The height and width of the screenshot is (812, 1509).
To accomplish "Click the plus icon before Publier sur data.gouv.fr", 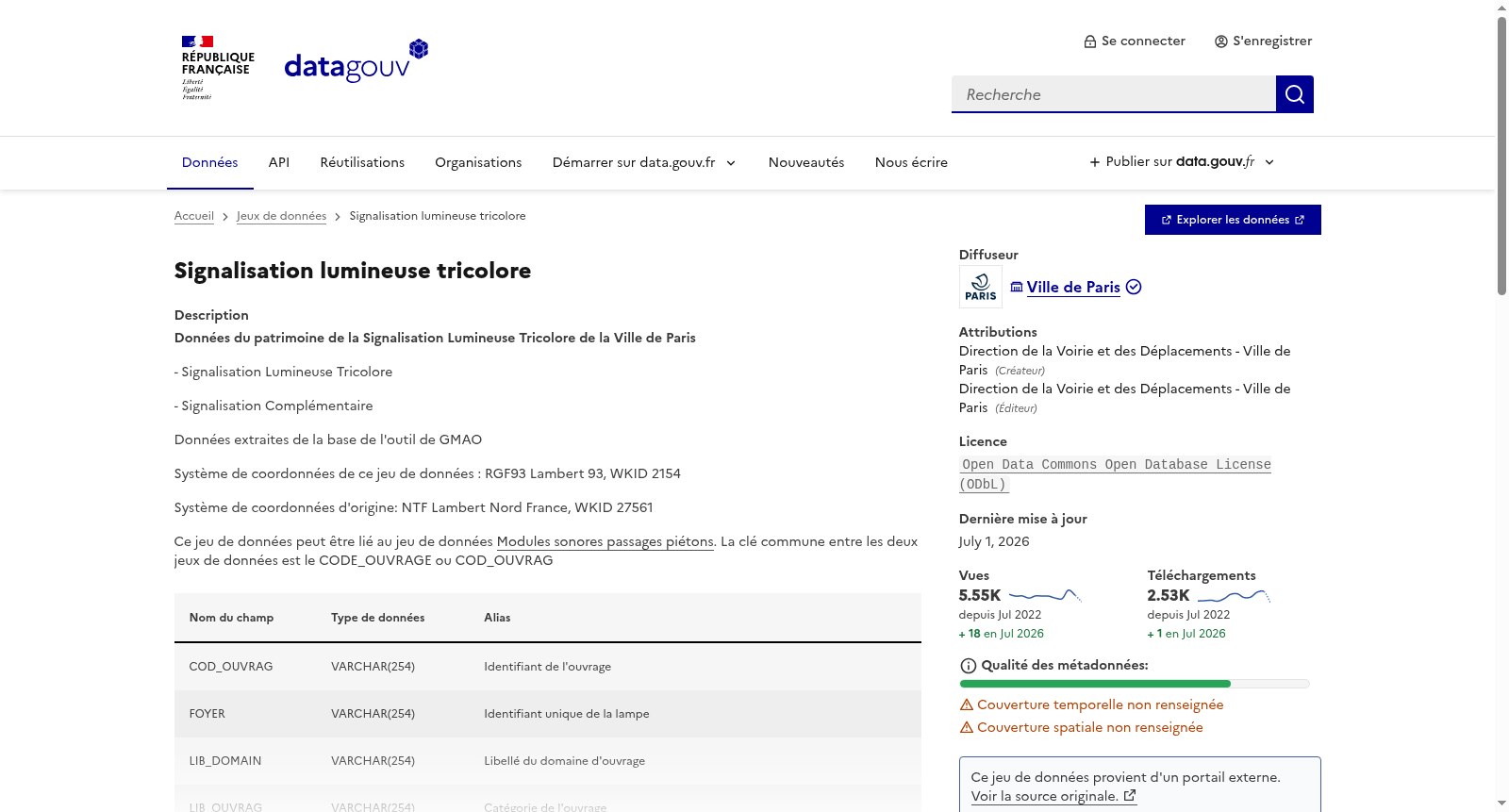I will click(x=1095, y=162).
